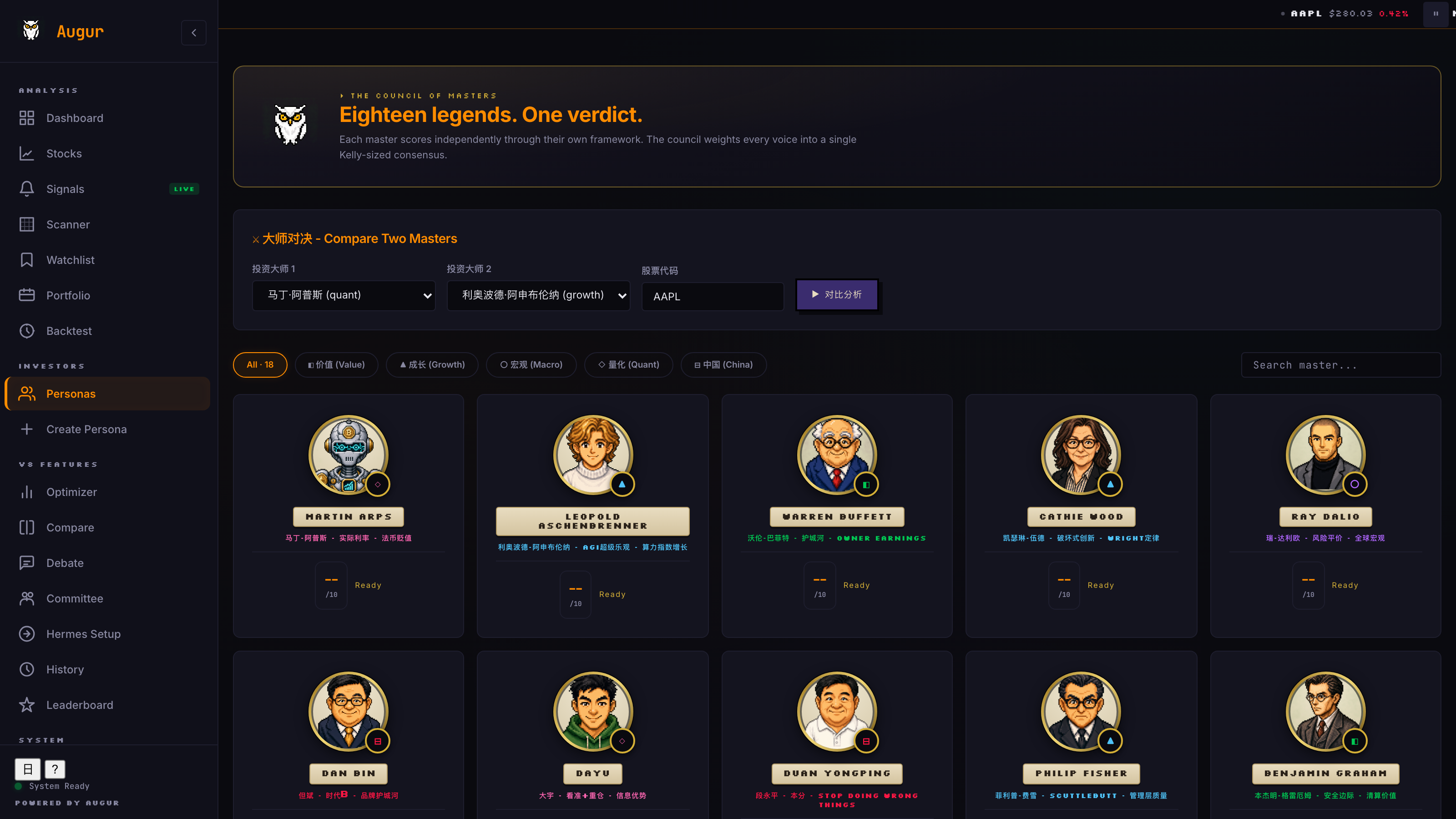Filter by 成长 (Growth) masters

pos(432,364)
